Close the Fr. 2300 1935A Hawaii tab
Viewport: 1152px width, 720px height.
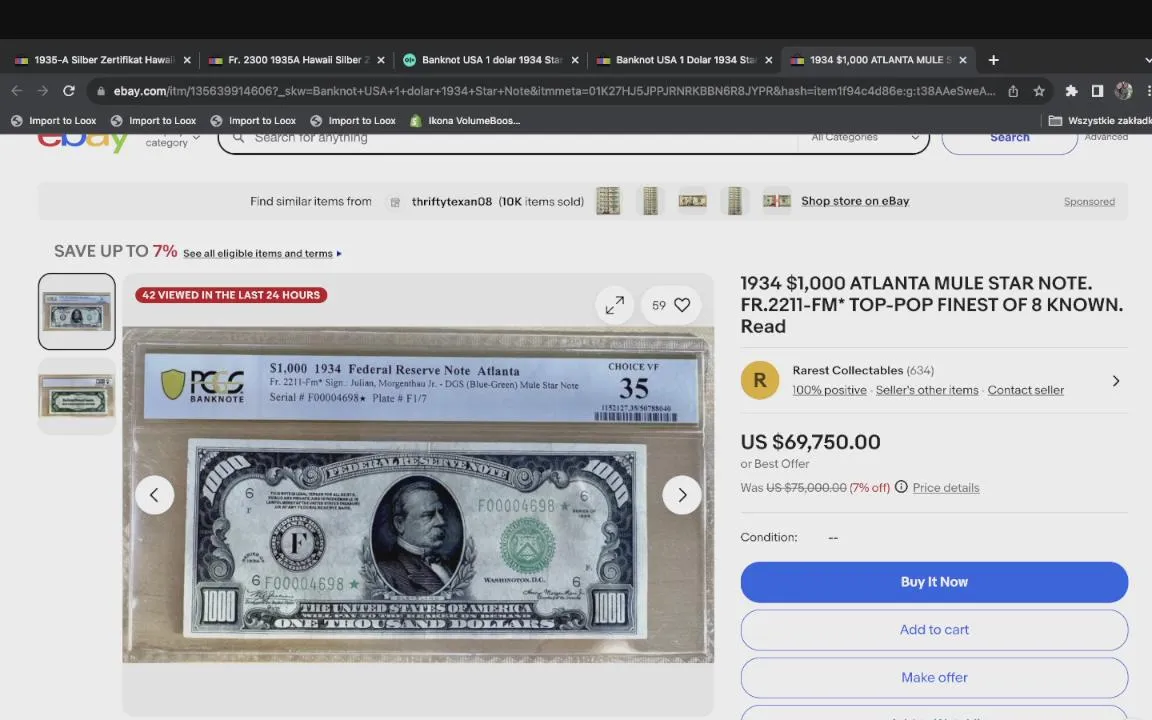[381, 60]
